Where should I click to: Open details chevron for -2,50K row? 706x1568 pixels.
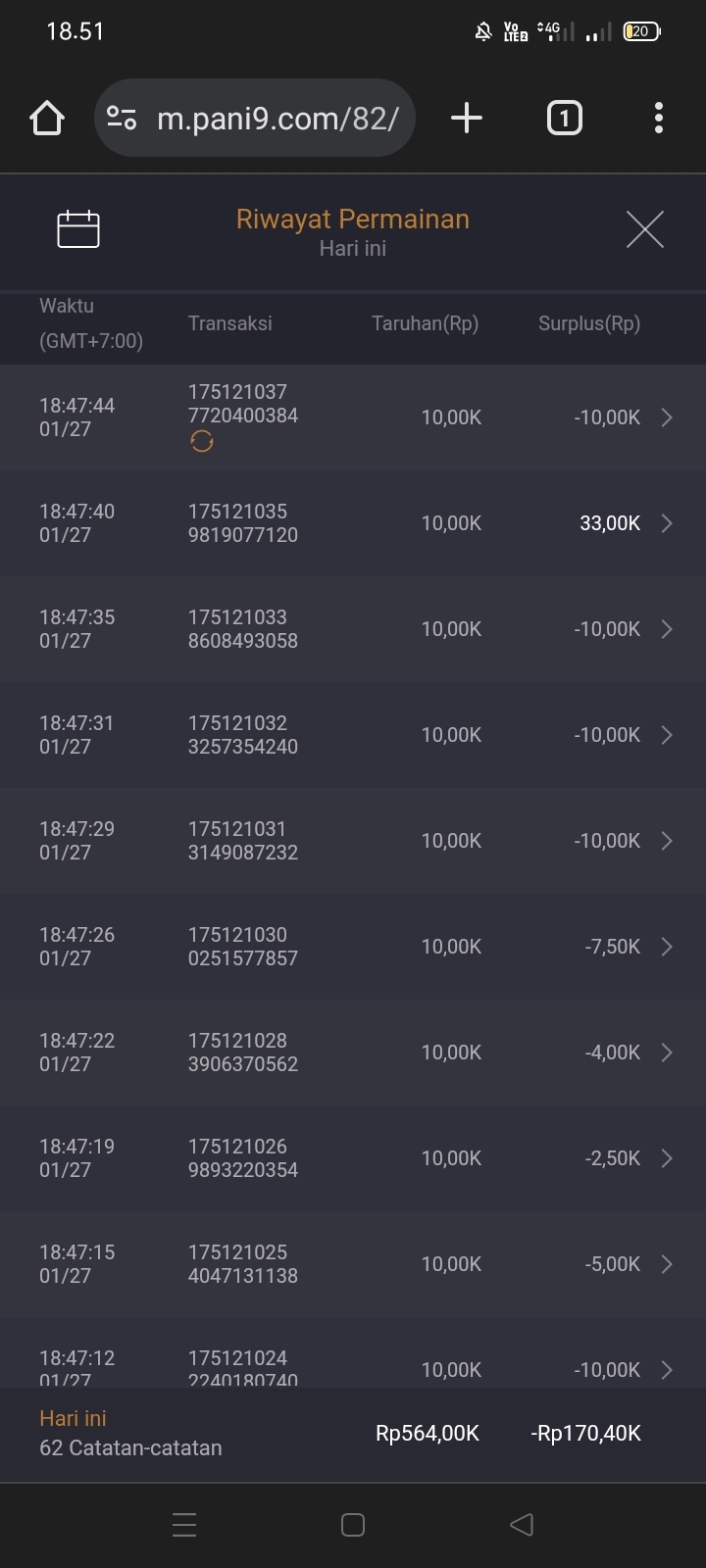pos(667,1158)
